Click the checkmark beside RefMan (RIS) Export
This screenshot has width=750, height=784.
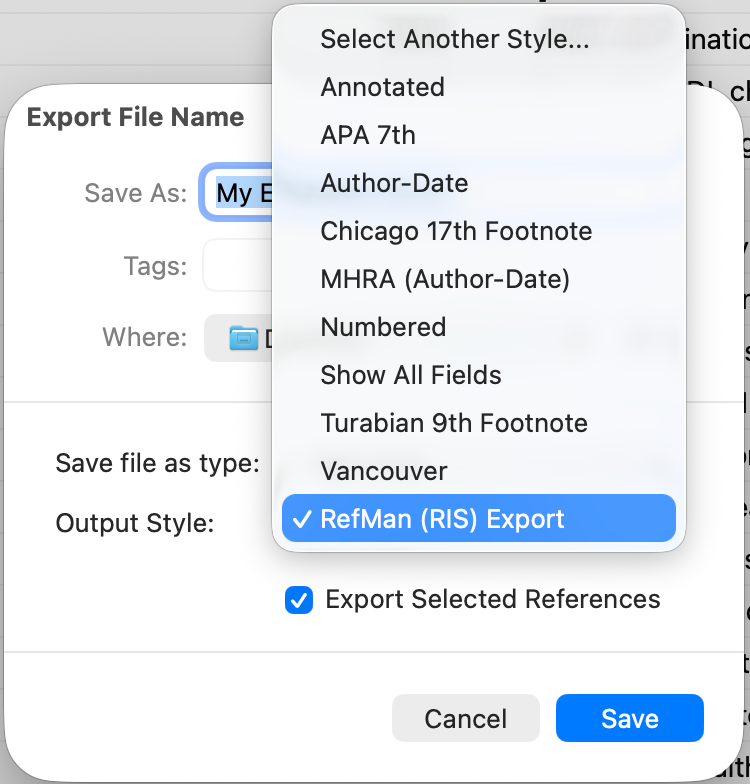tap(302, 519)
